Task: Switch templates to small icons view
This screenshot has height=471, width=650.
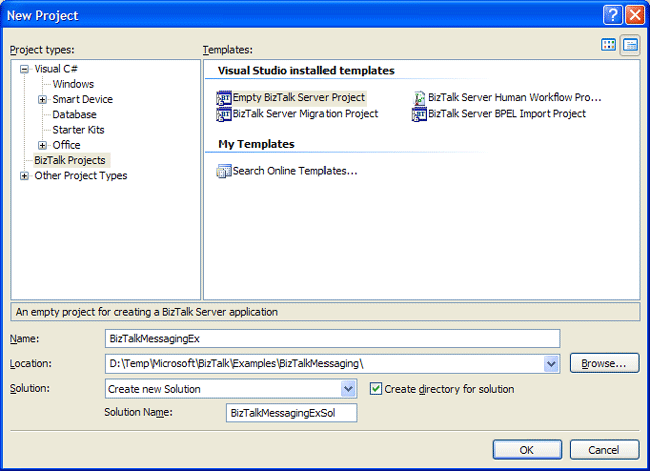Action: pos(631,45)
